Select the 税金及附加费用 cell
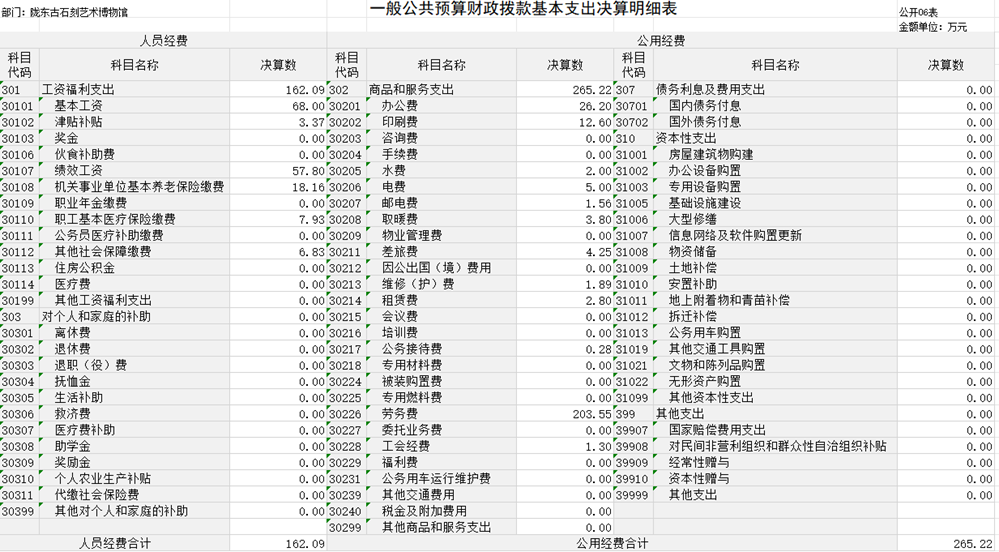999x552 pixels. pos(442,511)
